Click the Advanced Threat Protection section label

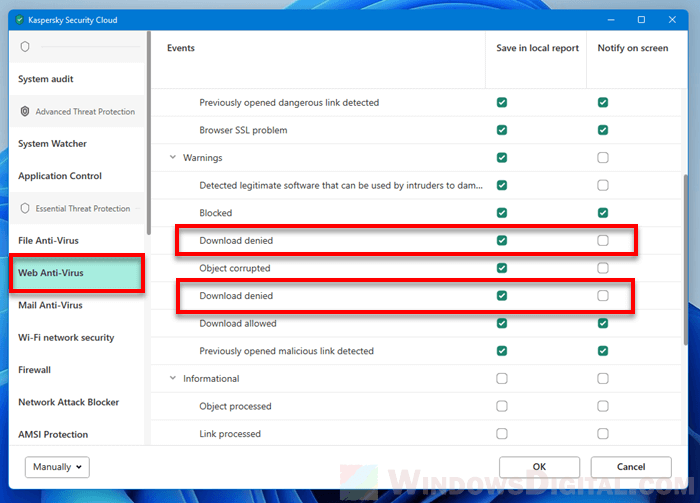[85, 112]
